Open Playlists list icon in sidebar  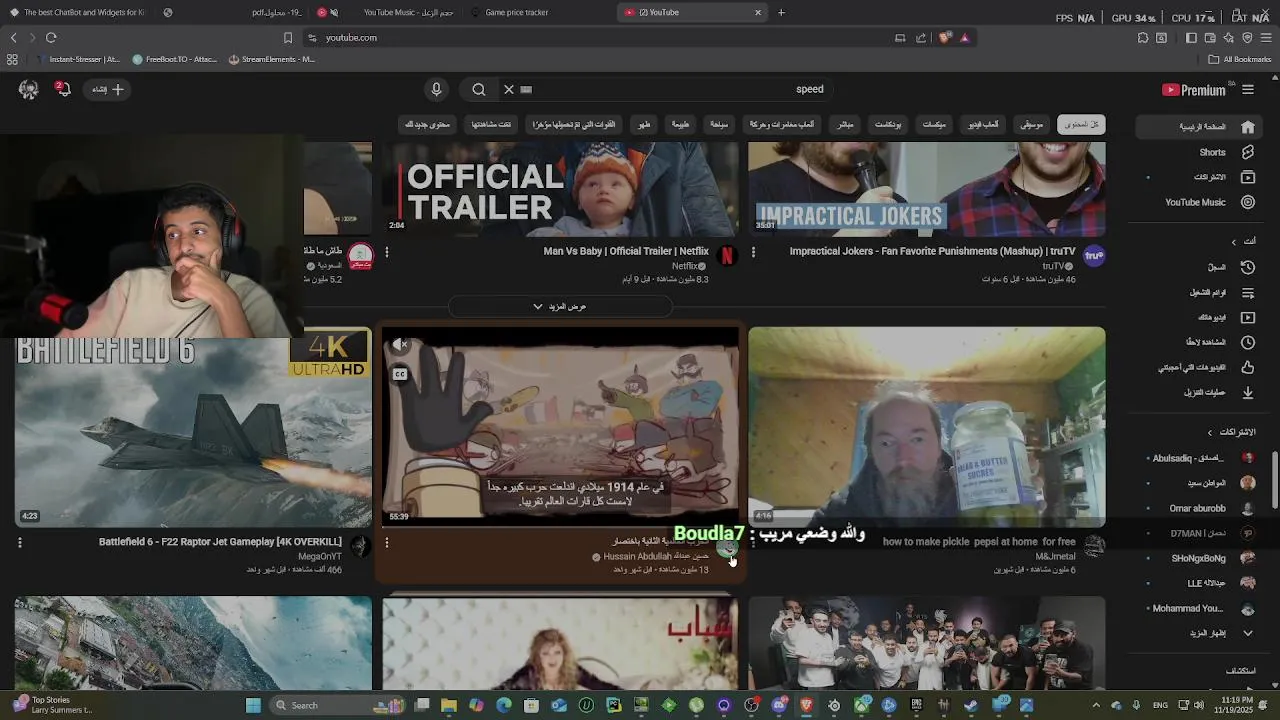tap(1247, 292)
